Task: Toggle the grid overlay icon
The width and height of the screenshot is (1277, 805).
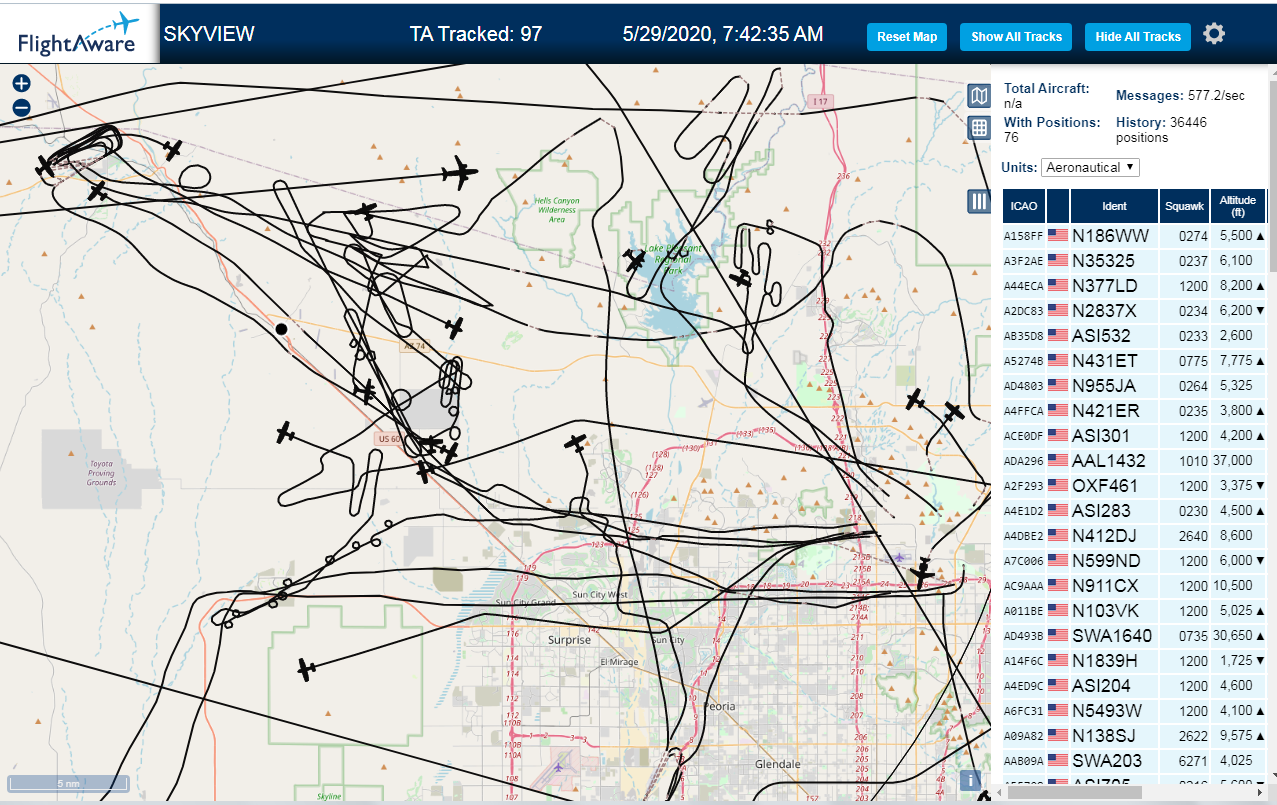Action: (x=979, y=128)
